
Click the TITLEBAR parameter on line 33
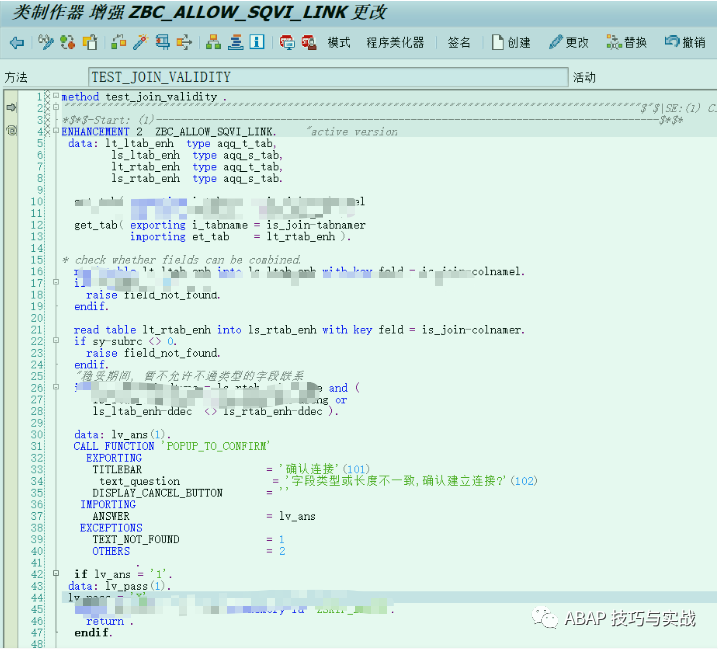point(117,469)
